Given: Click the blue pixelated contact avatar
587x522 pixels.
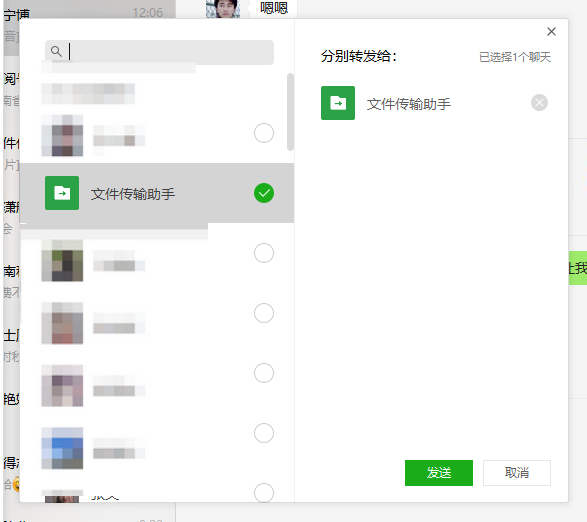Looking at the screenshot, I should pos(62,448).
